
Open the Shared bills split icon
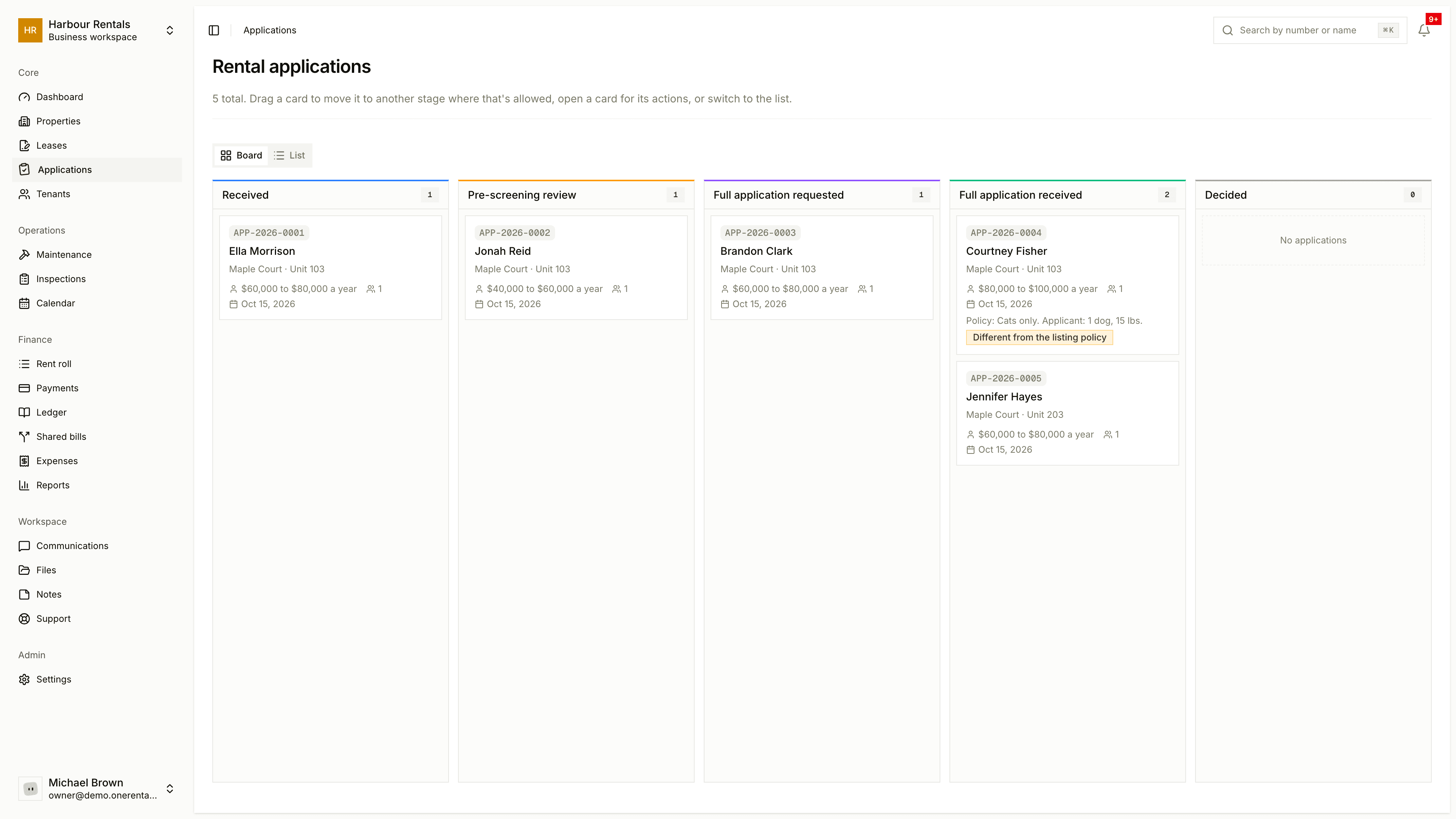pyautogui.click(x=24, y=437)
